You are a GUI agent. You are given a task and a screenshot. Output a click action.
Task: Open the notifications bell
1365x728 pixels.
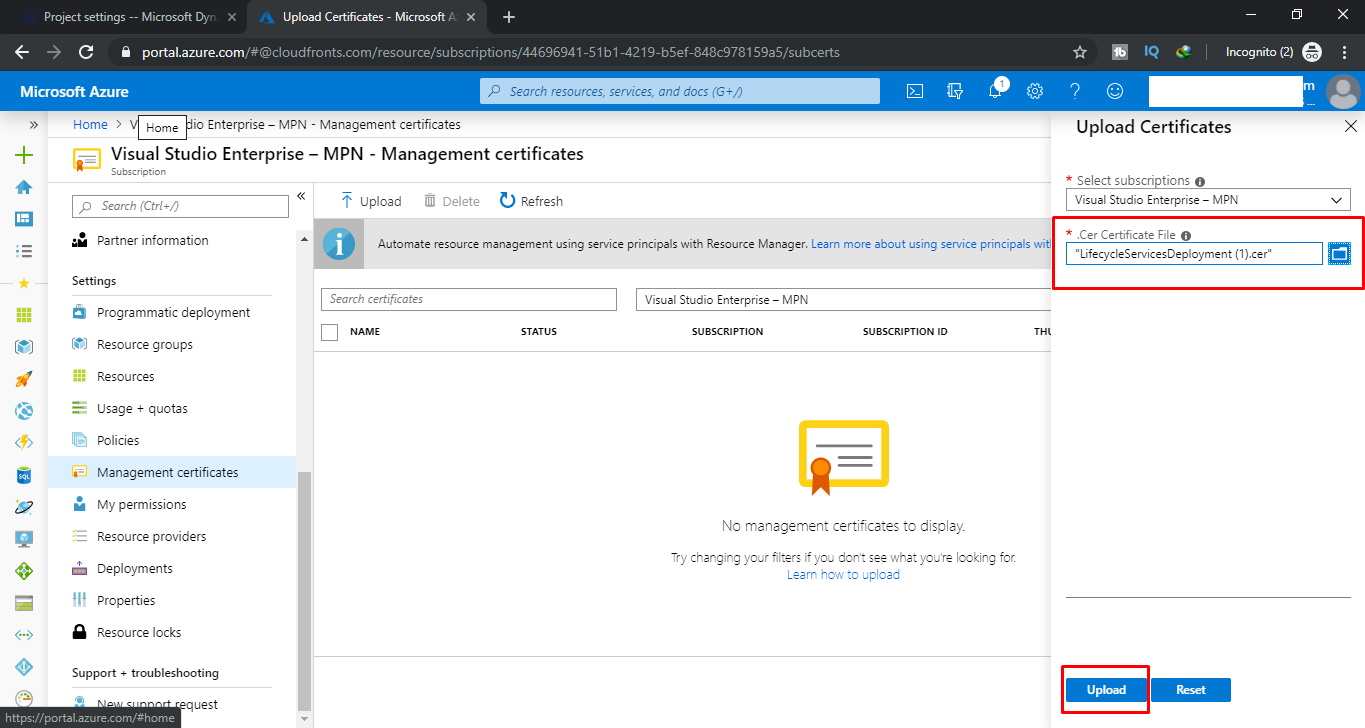tap(995, 91)
